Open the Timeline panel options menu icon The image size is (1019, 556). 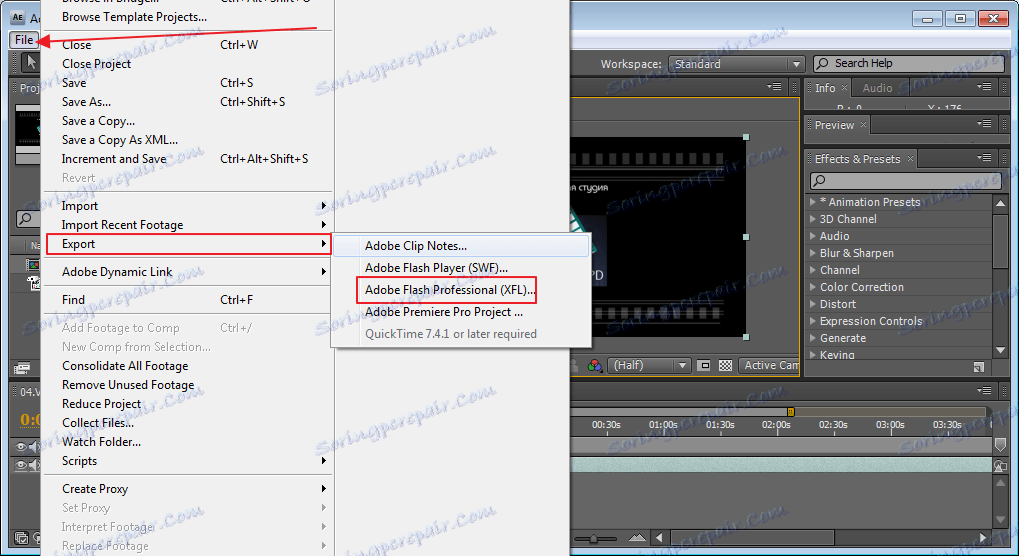(x=984, y=390)
